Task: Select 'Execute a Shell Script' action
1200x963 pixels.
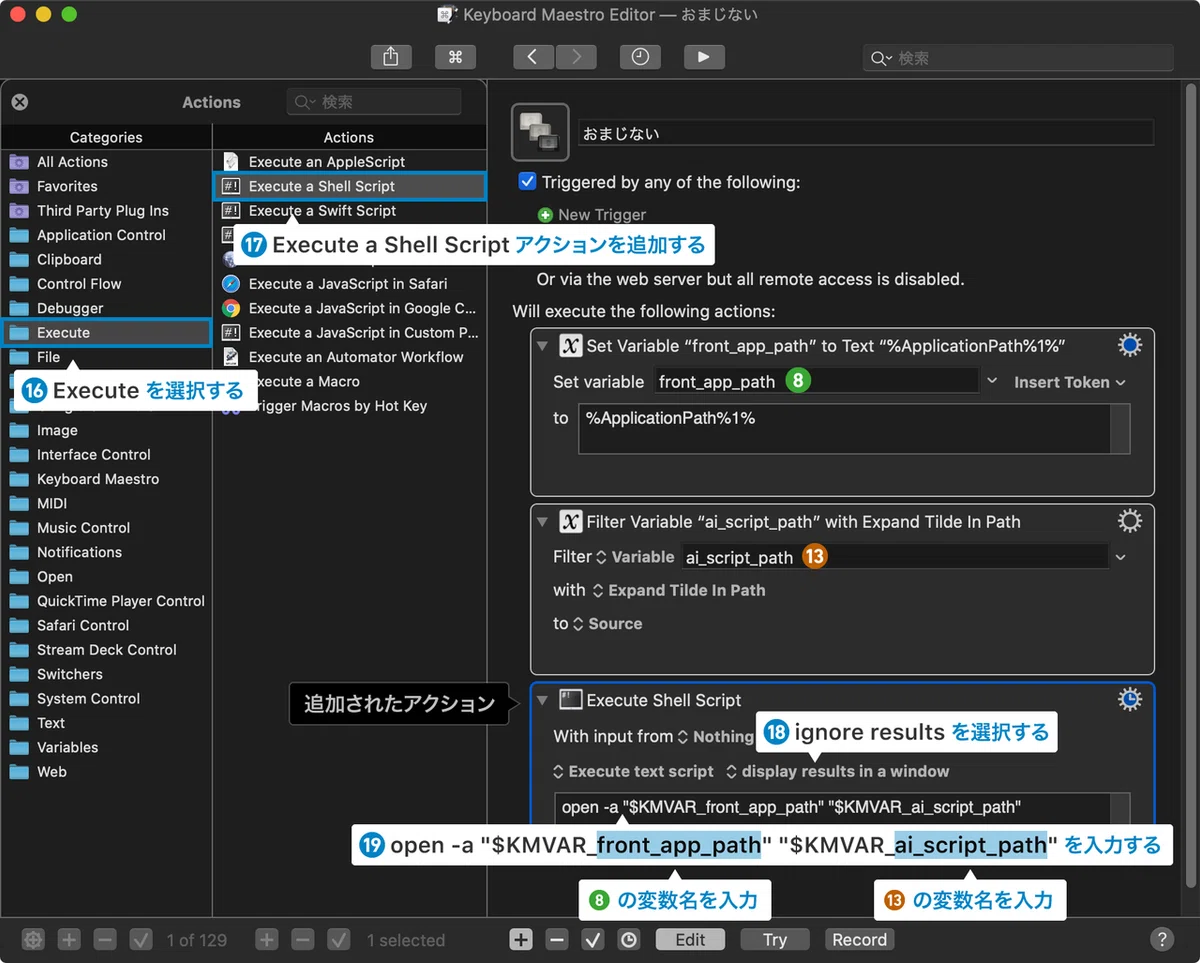Action: tap(349, 186)
